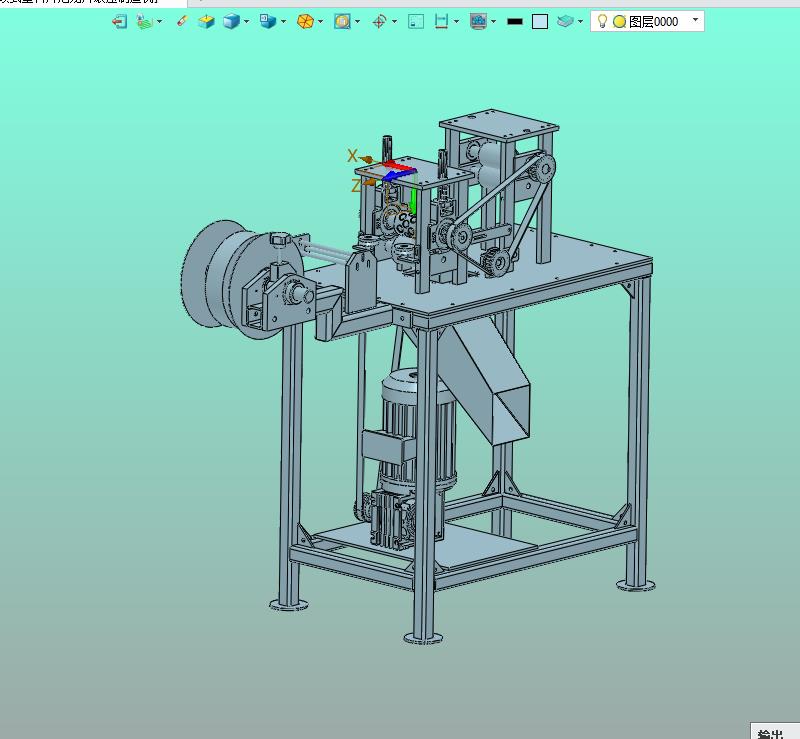This screenshot has width=800, height=739.
Task: Select the slanted discharge chute in model
Action: pos(485,380)
